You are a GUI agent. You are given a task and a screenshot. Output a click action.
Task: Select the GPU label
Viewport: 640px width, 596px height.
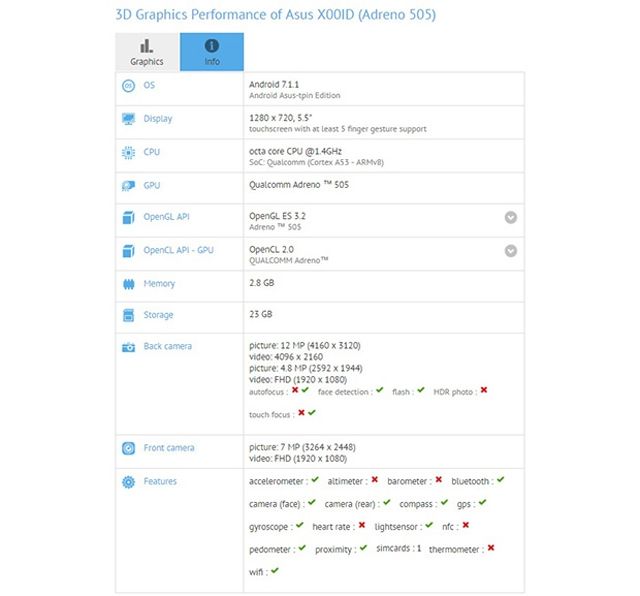[x=151, y=185]
